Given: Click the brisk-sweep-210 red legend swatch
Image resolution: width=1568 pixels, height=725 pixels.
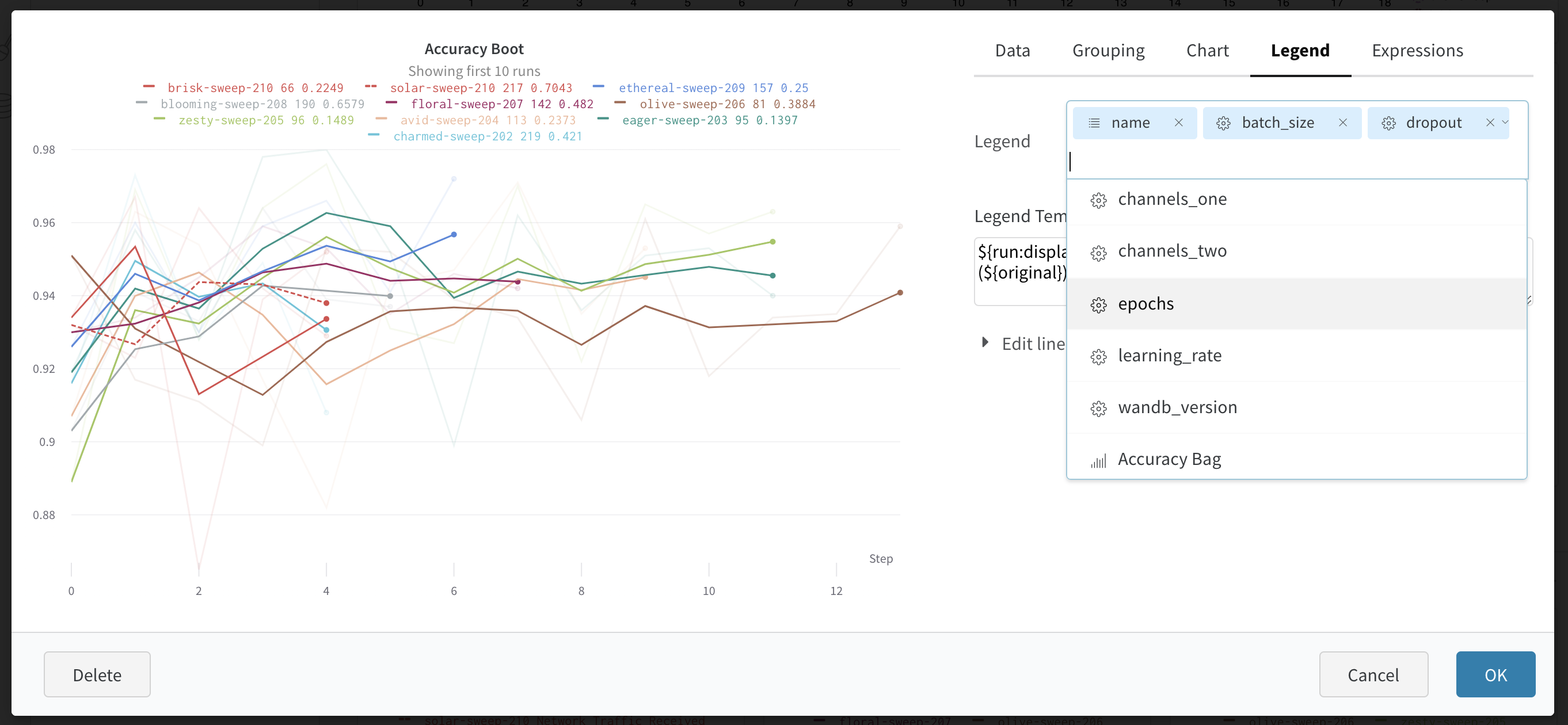Looking at the screenshot, I should click(149, 87).
